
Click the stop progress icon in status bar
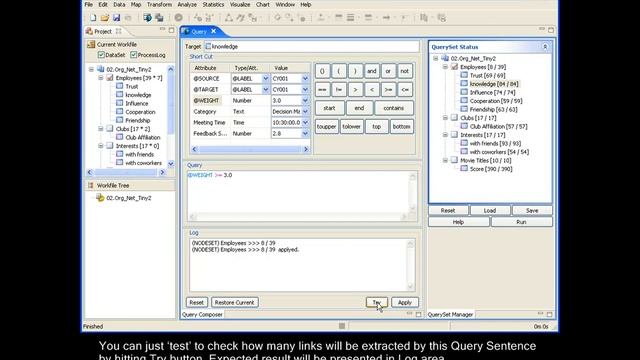(x=342, y=326)
